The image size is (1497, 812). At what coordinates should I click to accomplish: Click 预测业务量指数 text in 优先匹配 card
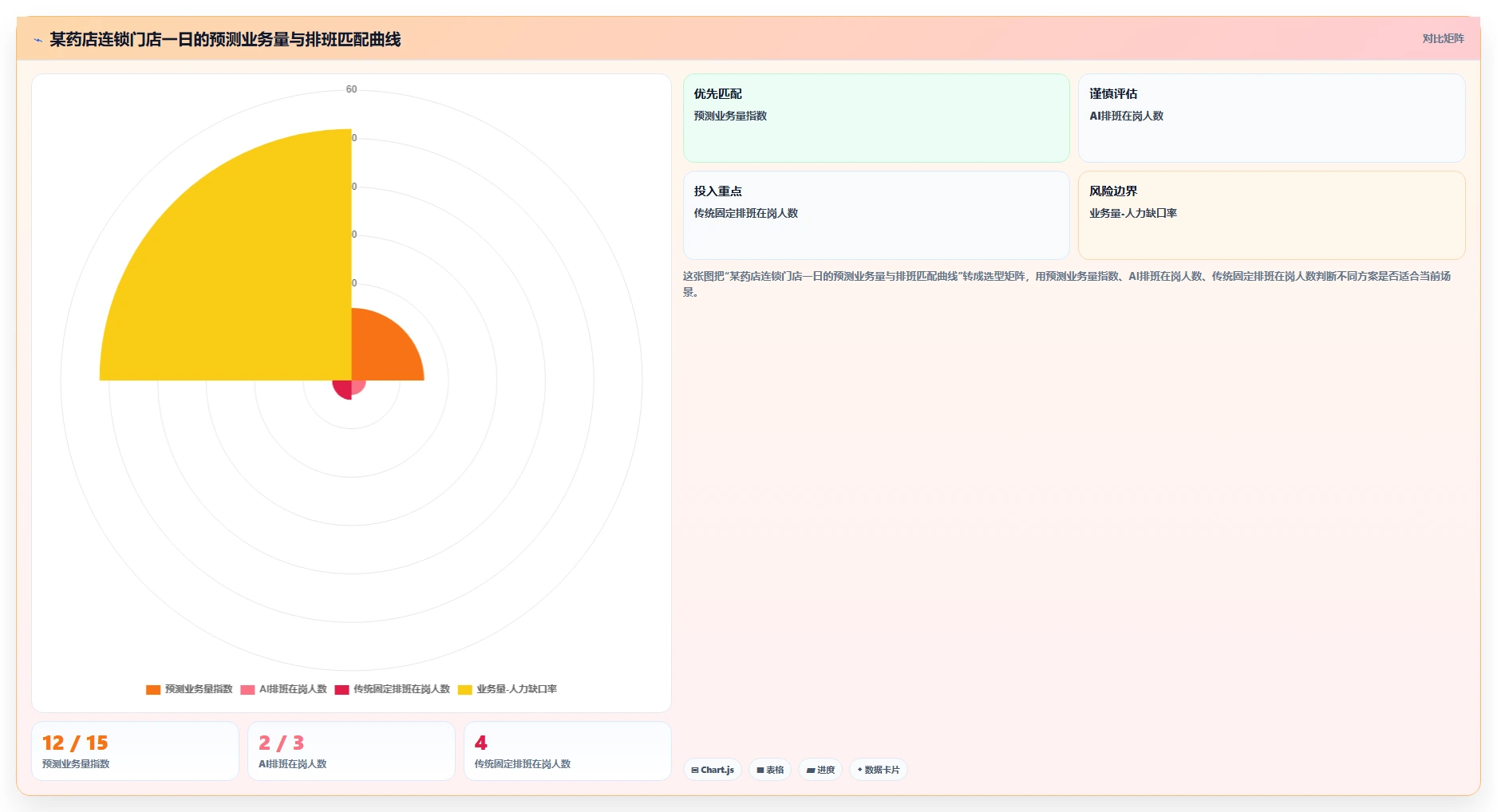(730, 116)
